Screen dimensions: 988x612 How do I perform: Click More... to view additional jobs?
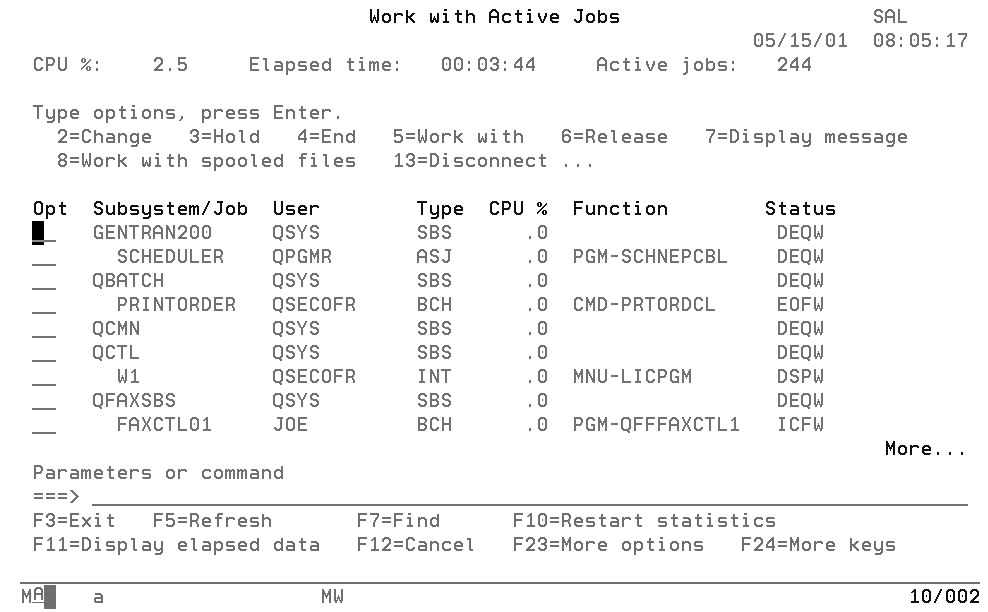[924, 448]
